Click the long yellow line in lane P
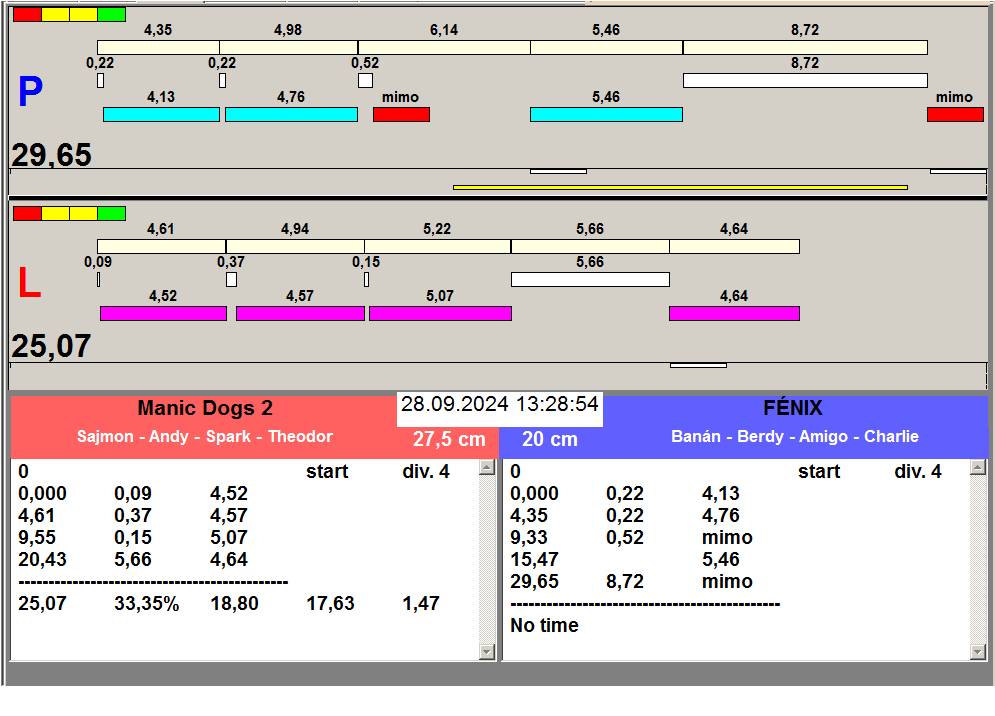995x716 pixels. (x=680, y=187)
